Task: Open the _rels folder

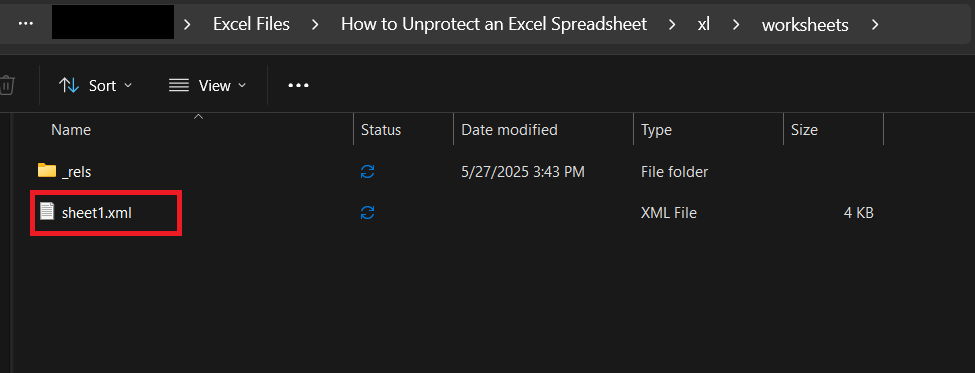Action: click(47, 171)
